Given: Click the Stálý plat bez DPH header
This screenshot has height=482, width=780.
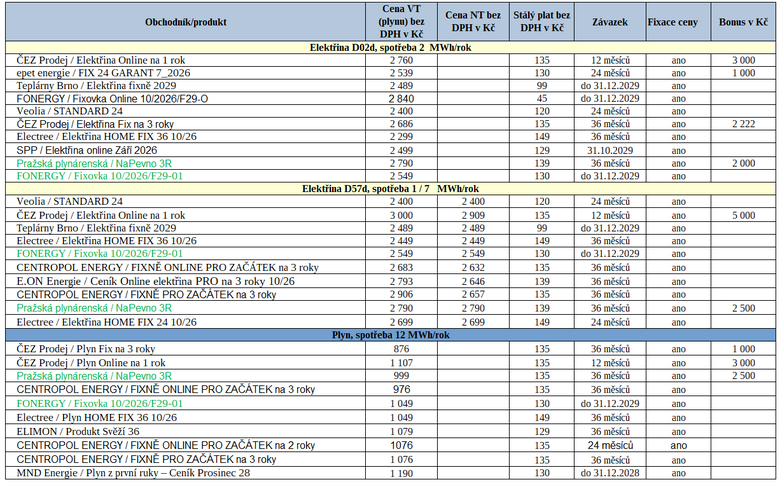Looking at the screenshot, I should [x=542, y=22].
